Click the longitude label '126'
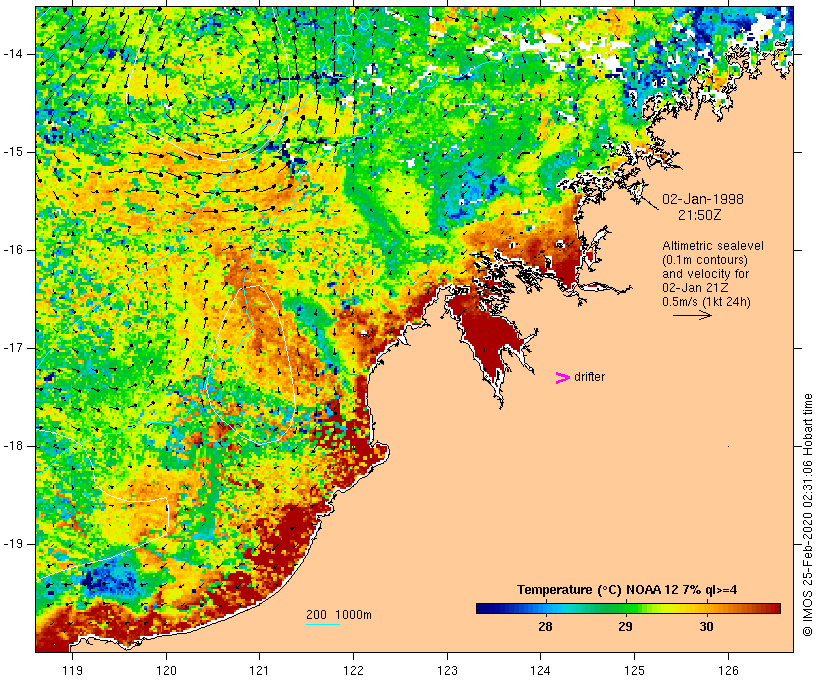This screenshot has width=820, height=680. point(728,670)
